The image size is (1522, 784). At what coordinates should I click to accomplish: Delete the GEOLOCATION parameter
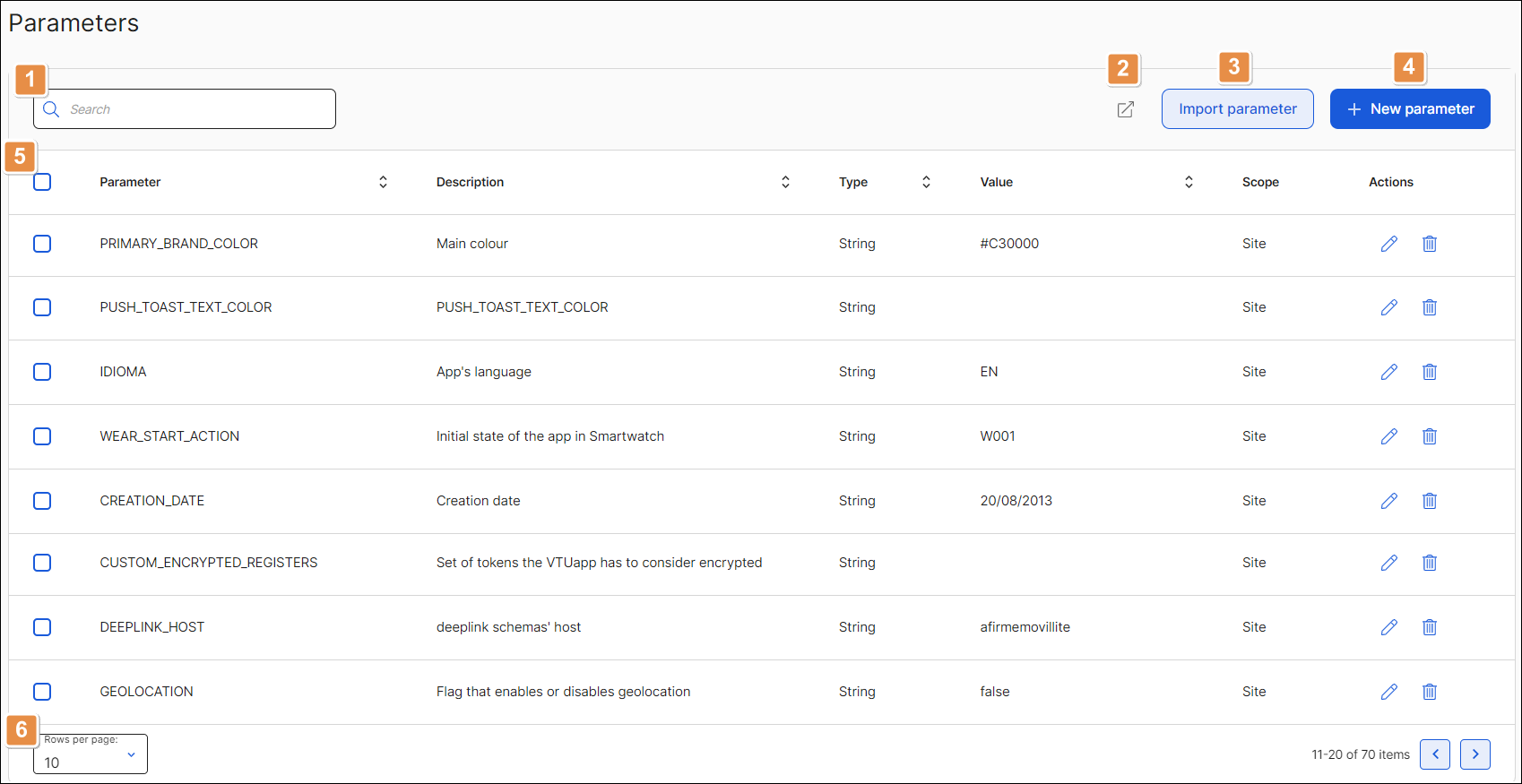[x=1429, y=692]
